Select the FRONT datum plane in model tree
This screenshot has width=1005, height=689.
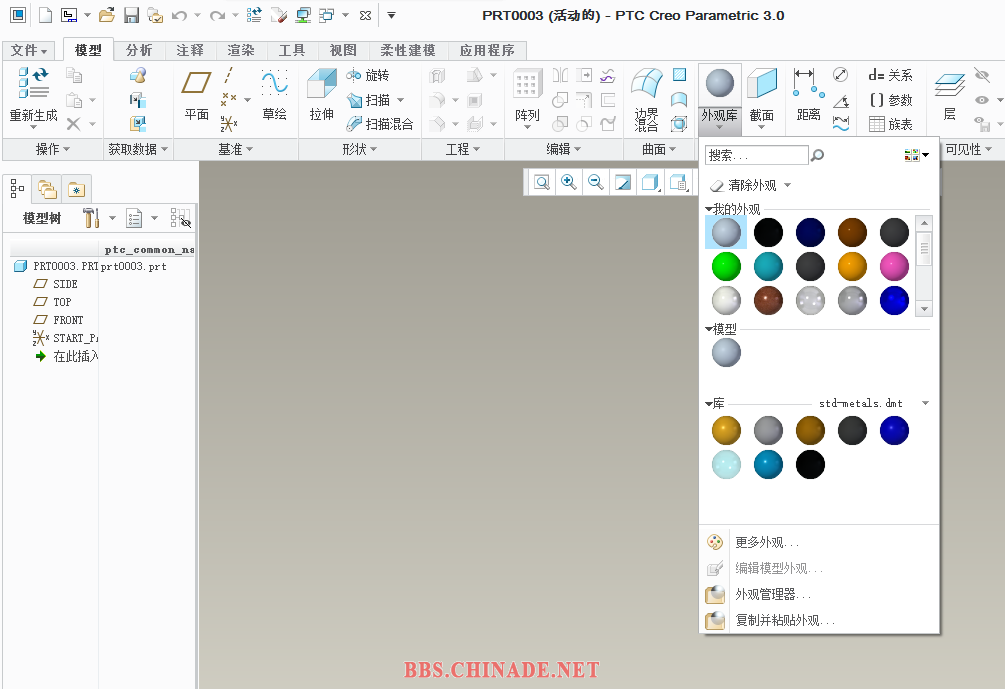68,320
